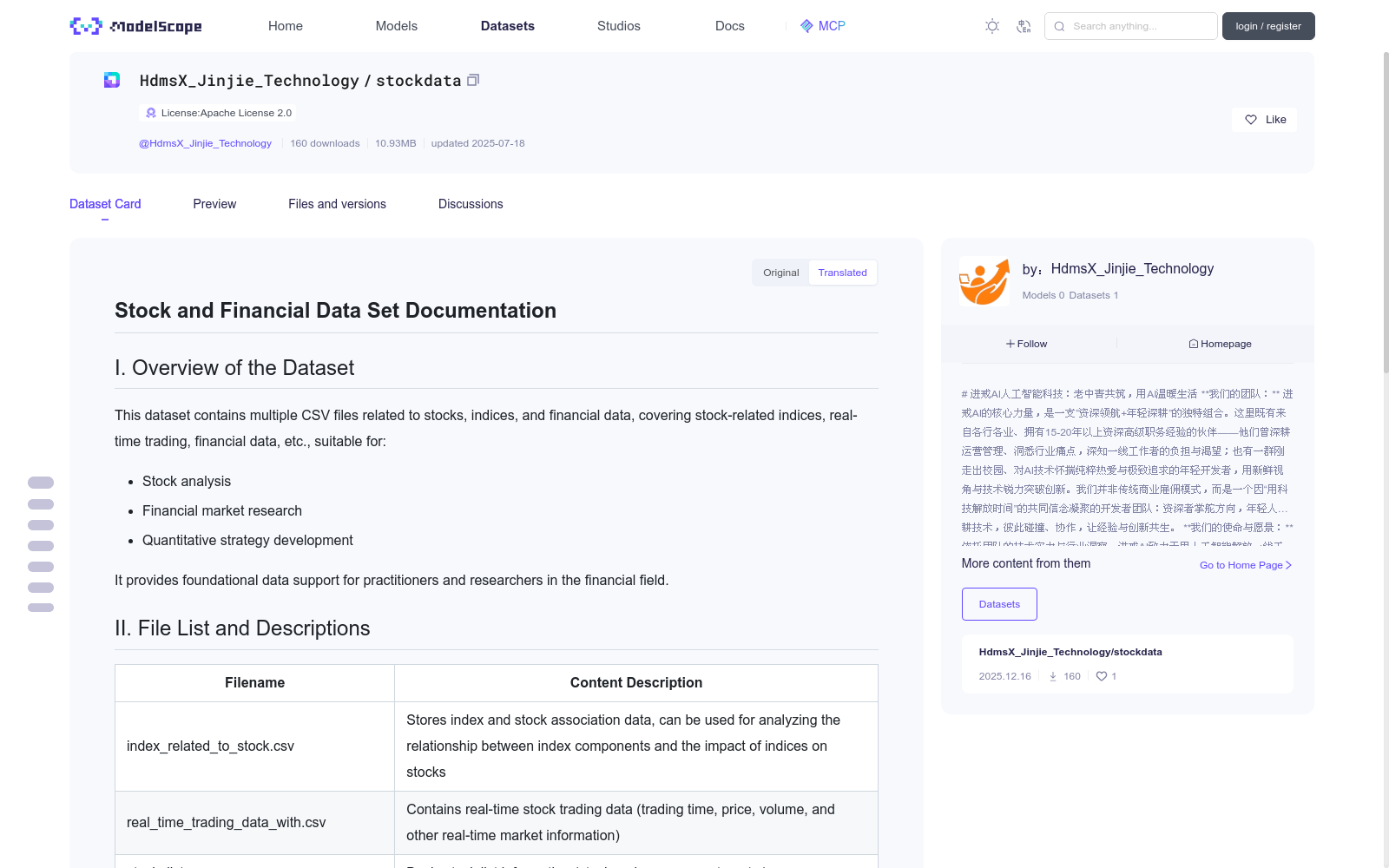Click the '10.93MB' size text
1389x868 pixels.
click(396, 143)
